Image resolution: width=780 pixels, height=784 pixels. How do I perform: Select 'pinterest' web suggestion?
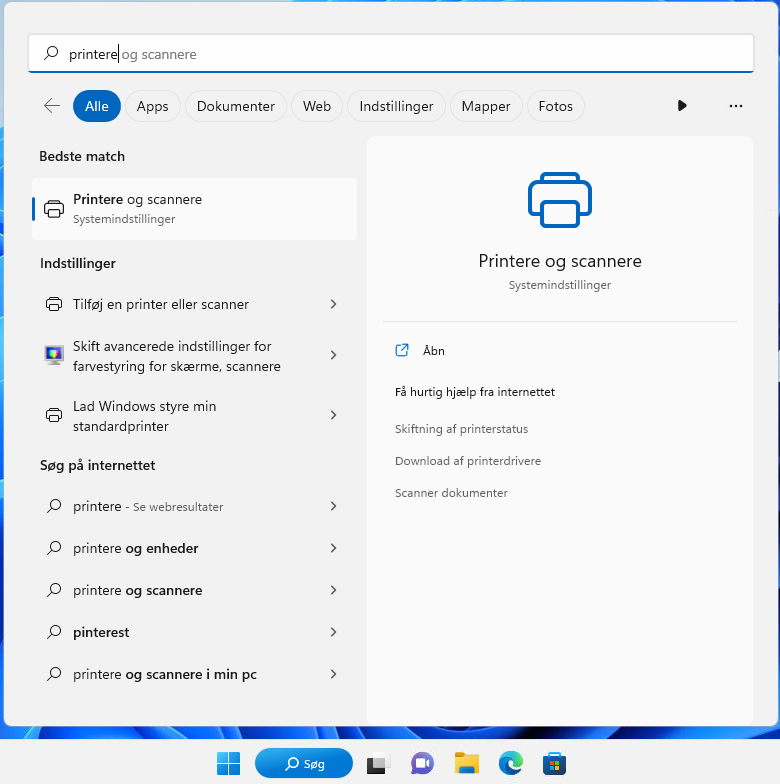pyautogui.click(x=194, y=632)
